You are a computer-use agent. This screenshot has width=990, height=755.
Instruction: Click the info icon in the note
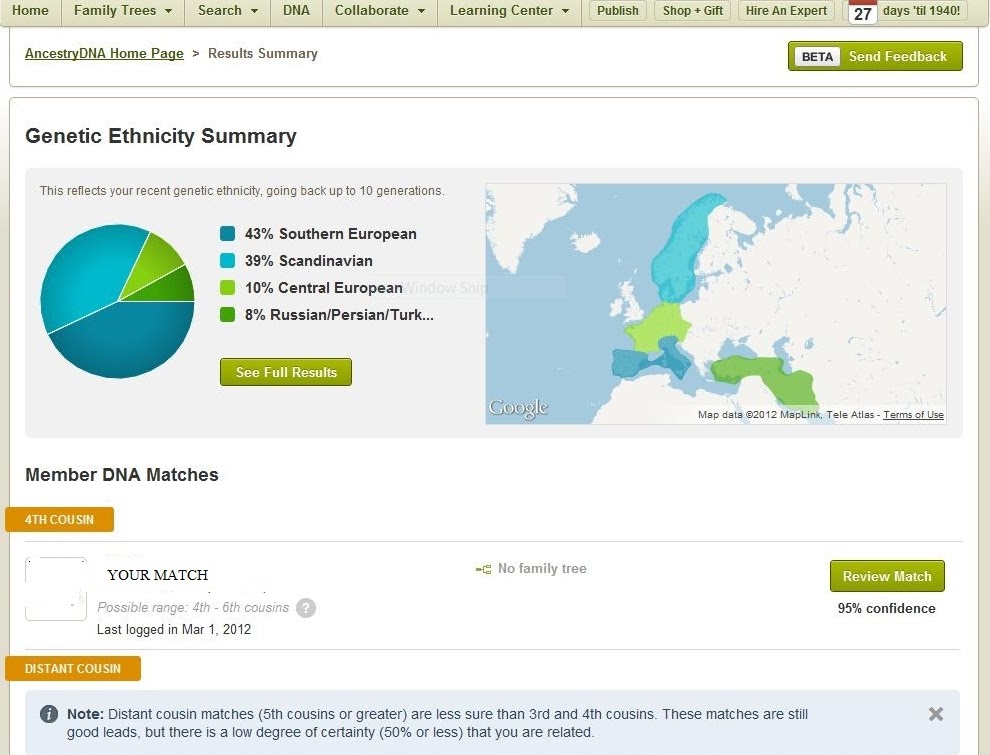pos(49,714)
